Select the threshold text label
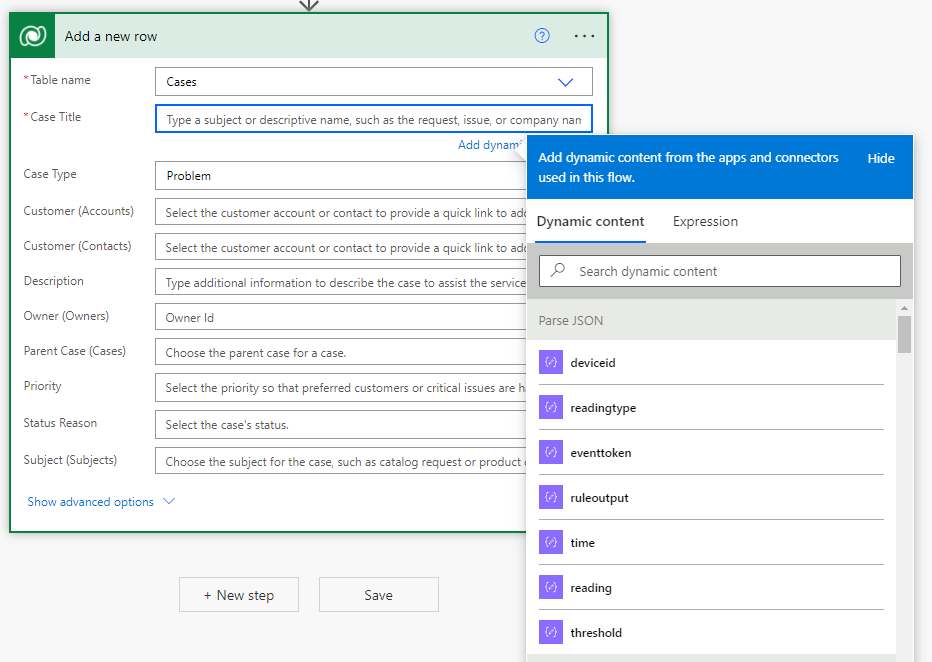The height and width of the screenshot is (662, 932). pos(596,633)
